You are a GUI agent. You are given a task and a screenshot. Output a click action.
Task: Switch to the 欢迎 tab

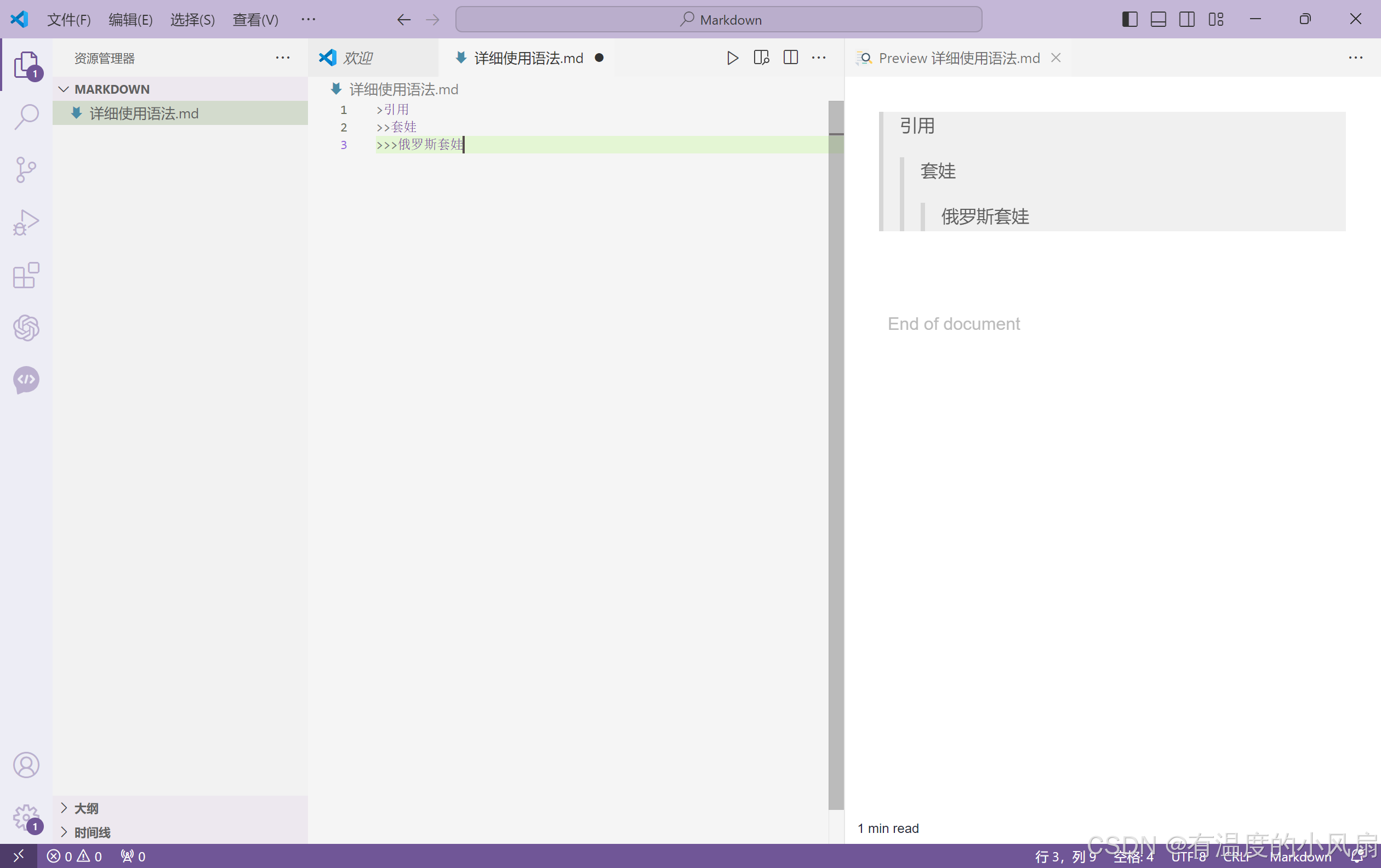357,58
